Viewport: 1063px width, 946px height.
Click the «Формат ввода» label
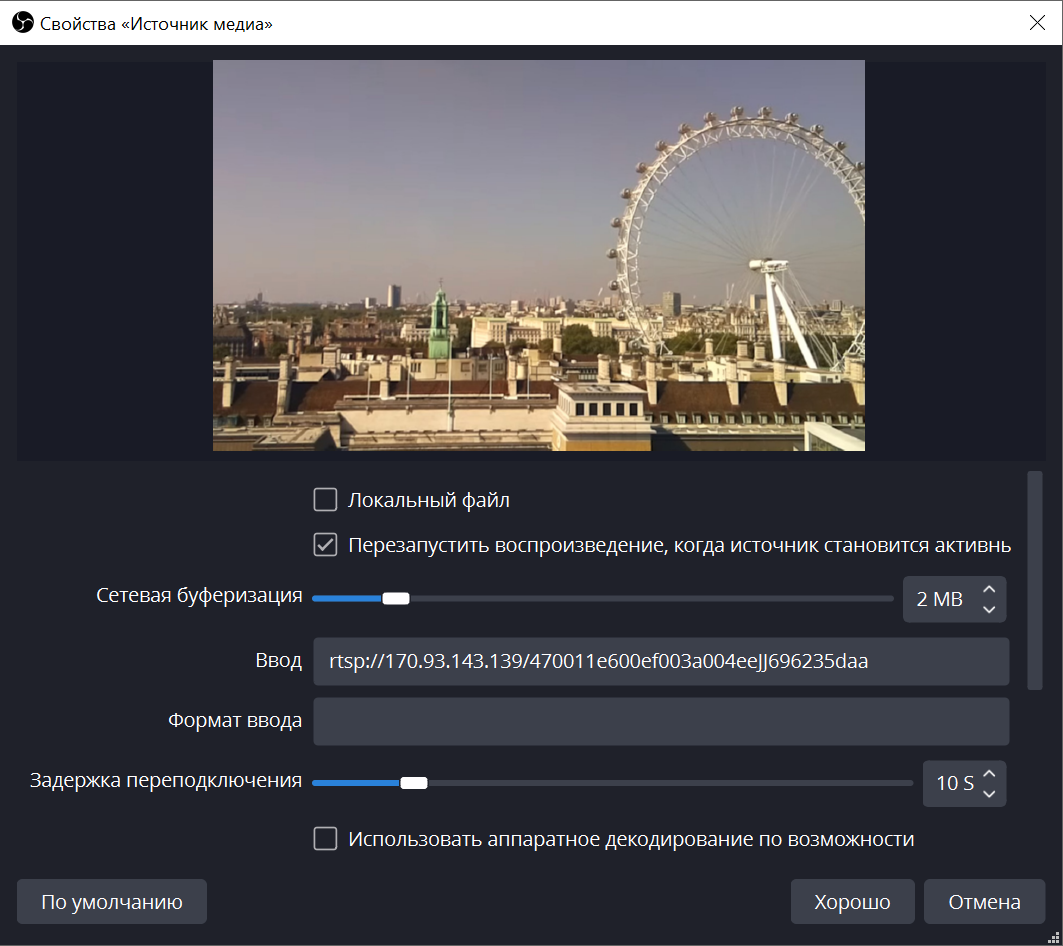(235, 720)
